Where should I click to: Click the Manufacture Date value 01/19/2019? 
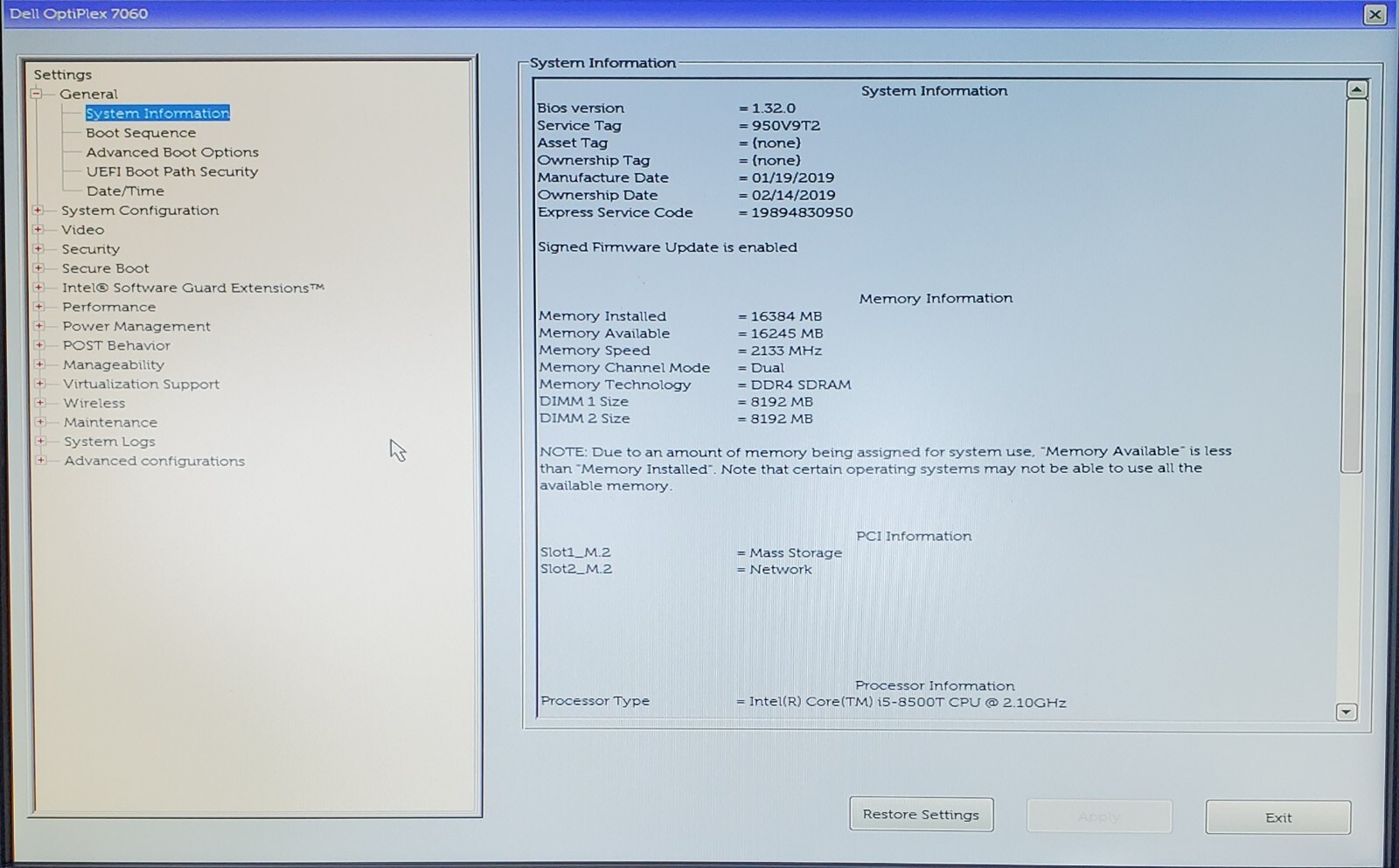tap(793, 177)
